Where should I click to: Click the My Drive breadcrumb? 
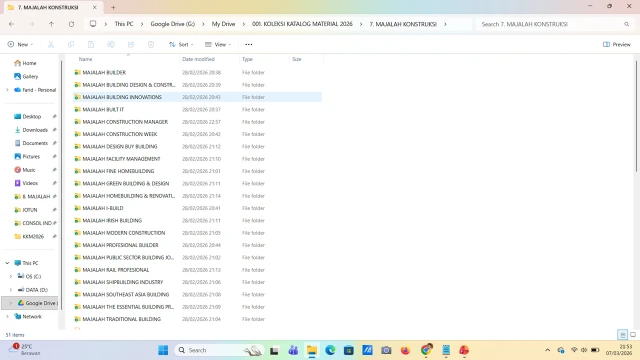pyautogui.click(x=223, y=24)
